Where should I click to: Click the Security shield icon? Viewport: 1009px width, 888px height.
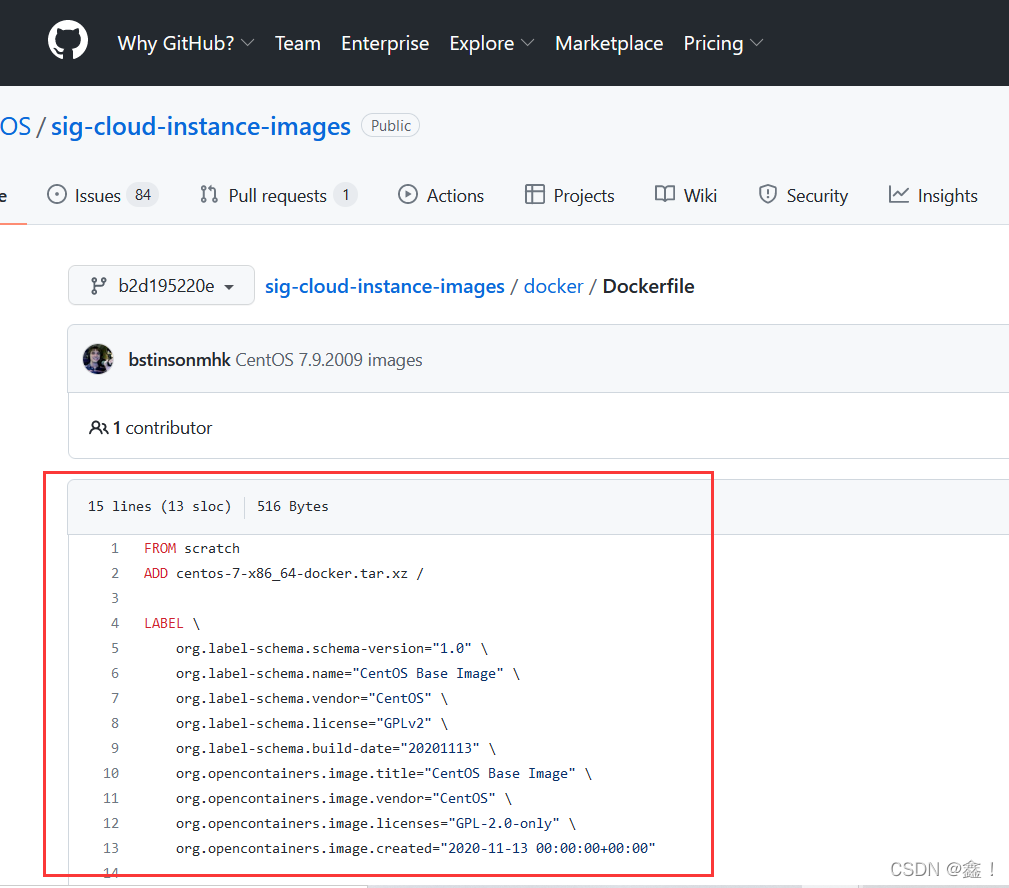tap(768, 194)
